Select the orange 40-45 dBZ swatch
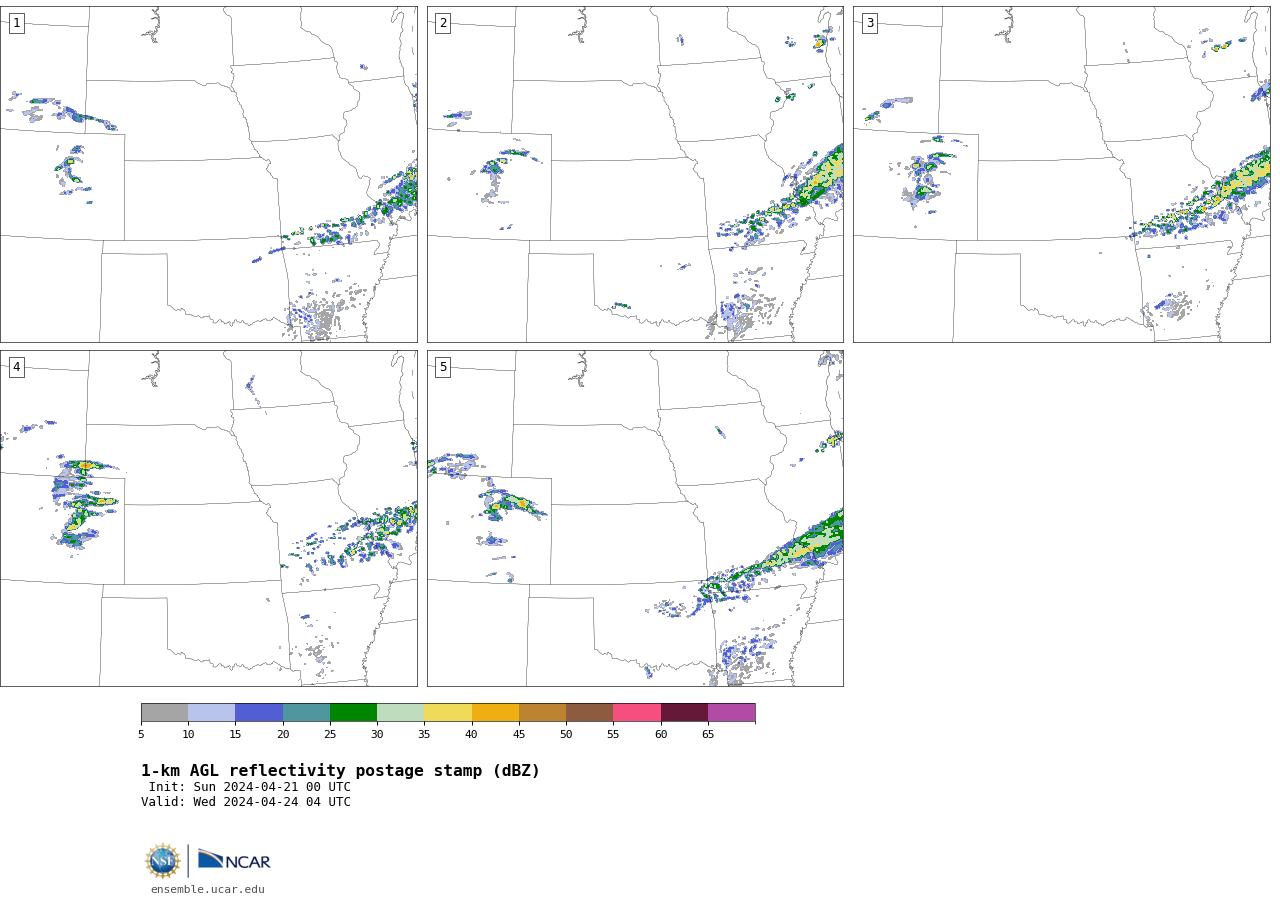This screenshot has width=1280, height=901. pos(495,712)
